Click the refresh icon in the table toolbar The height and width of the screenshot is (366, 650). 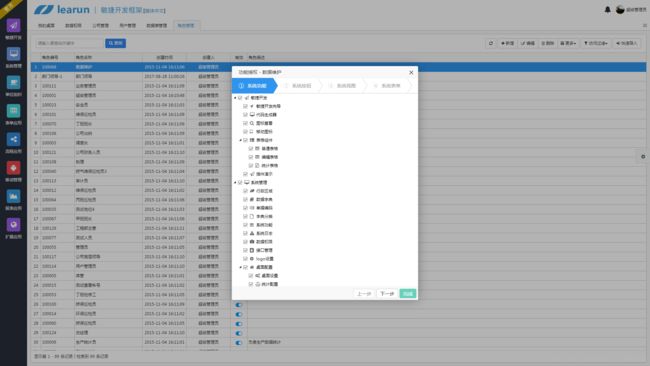click(491, 43)
